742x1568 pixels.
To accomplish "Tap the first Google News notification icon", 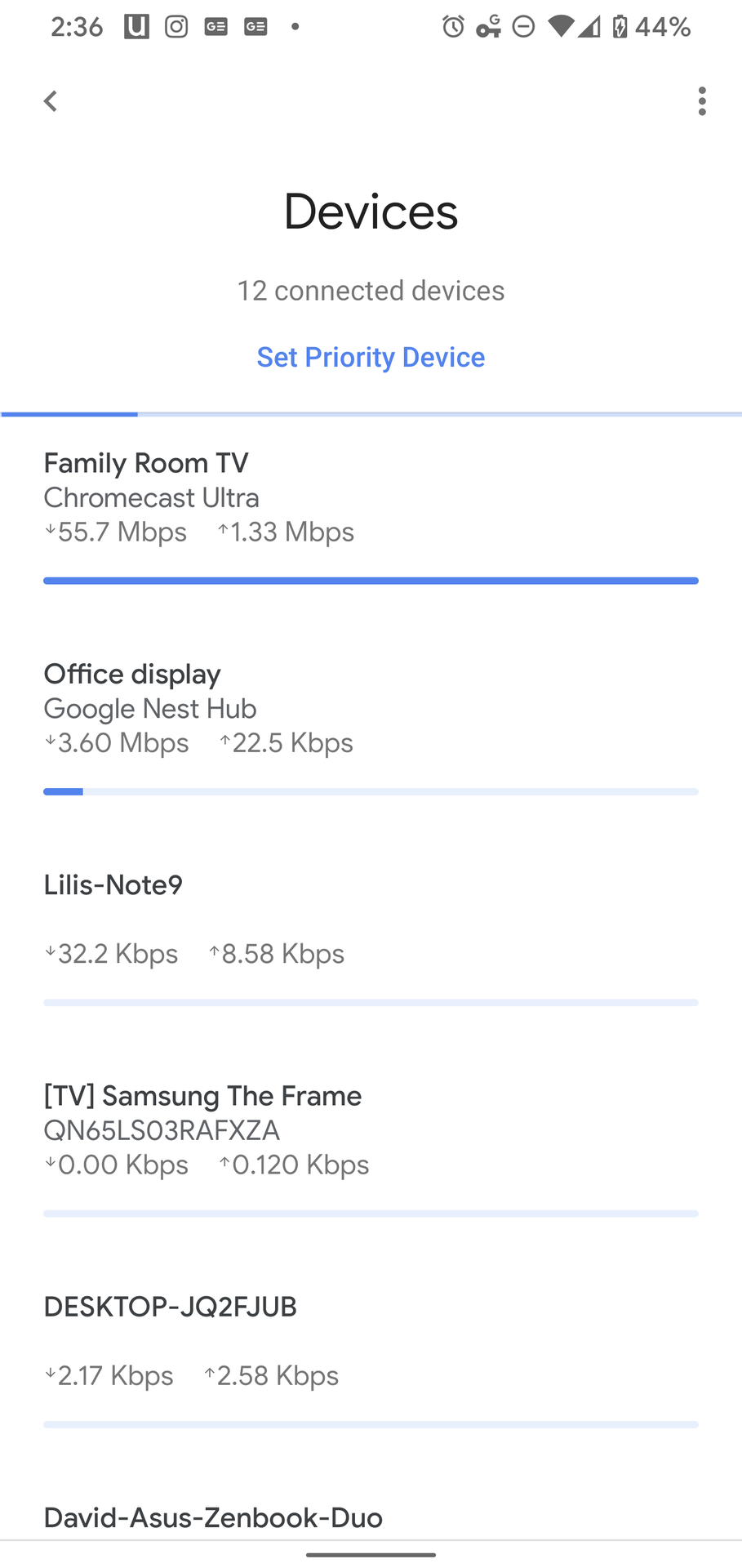I will pyautogui.click(x=216, y=27).
